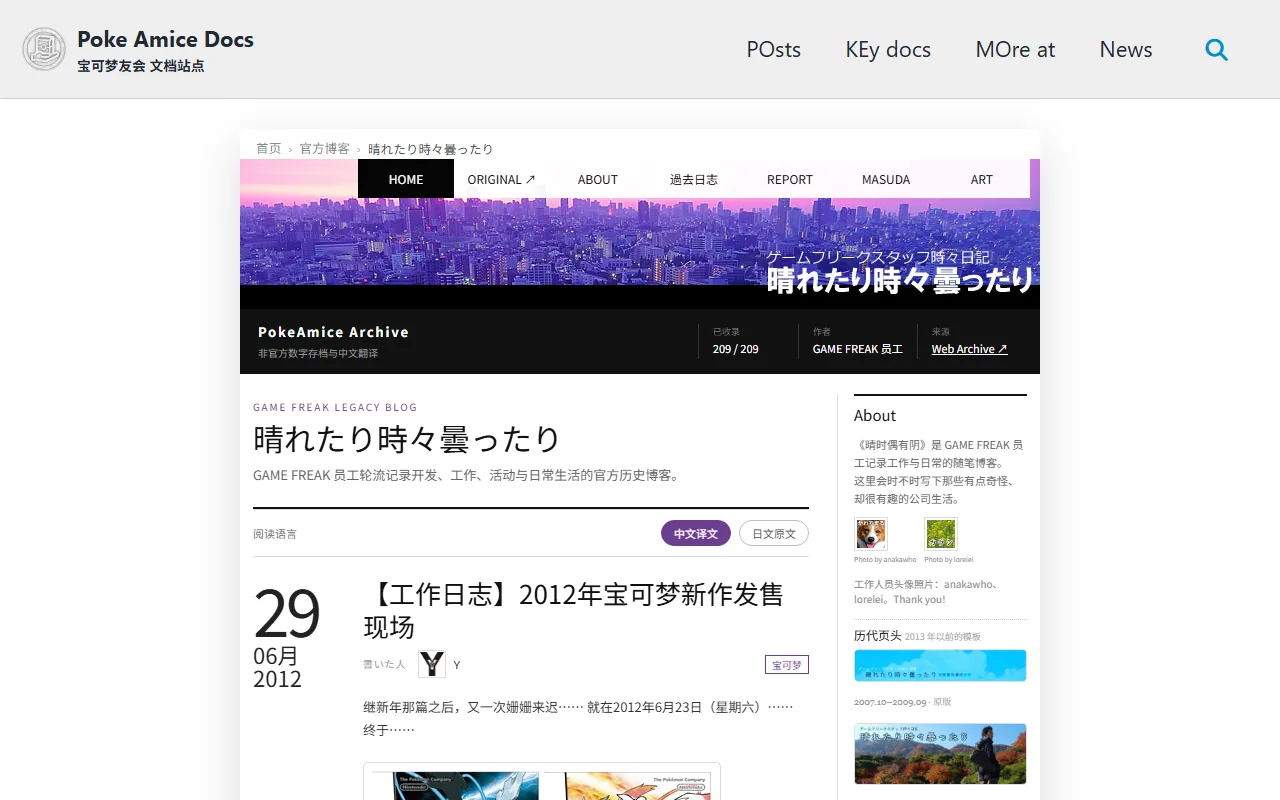Select the autumn mountain header banner
The image size is (1280, 800).
click(x=940, y=754)
